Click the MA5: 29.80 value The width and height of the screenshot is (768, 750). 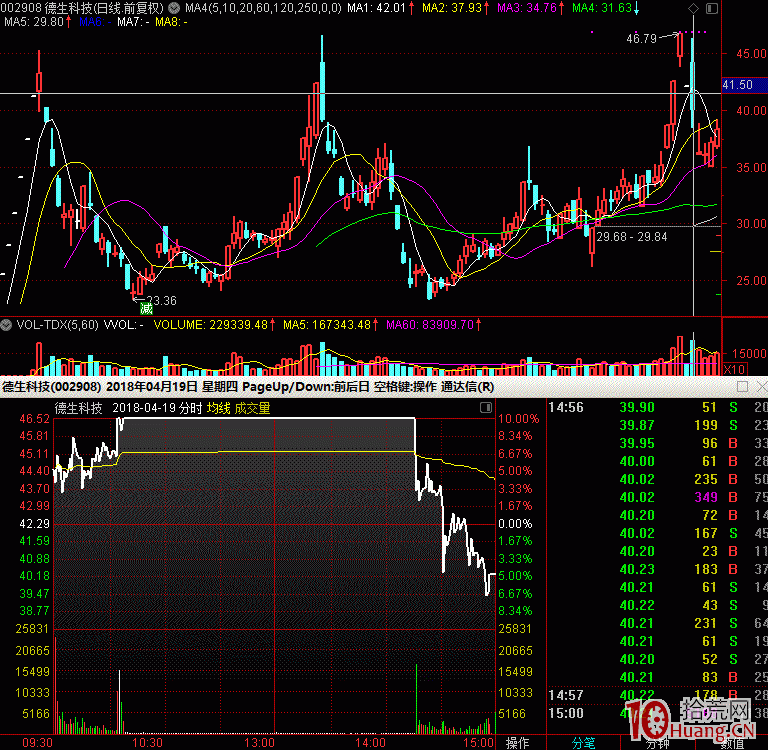tap(34, 22)
